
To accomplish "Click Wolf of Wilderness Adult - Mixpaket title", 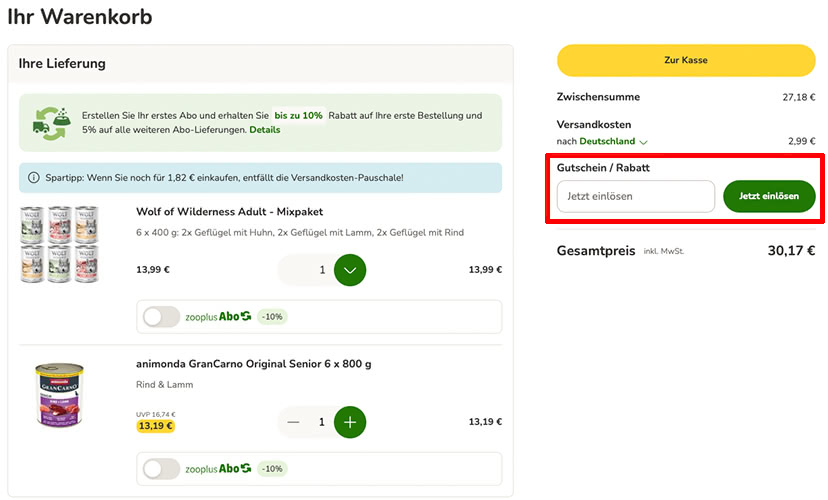I will (229, 212).
